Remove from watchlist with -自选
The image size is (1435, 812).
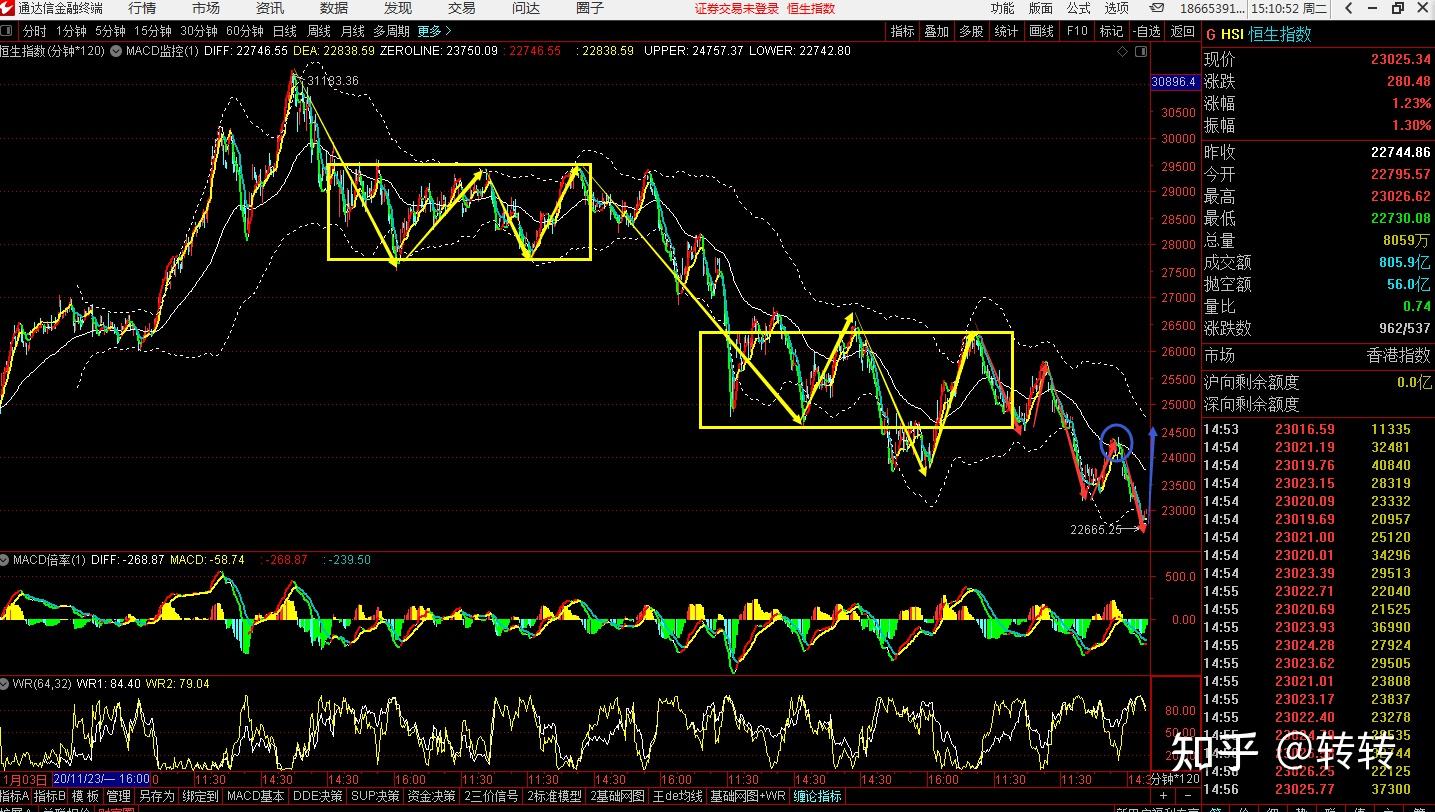(1147, 31)
